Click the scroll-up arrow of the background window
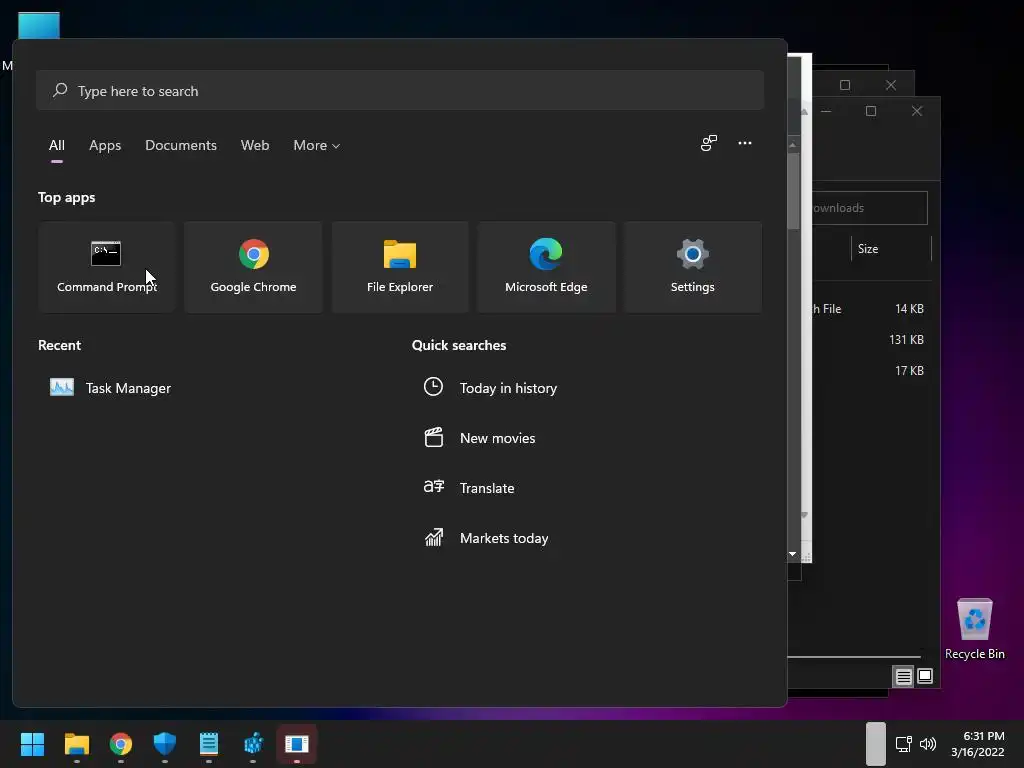 [792, 144]
